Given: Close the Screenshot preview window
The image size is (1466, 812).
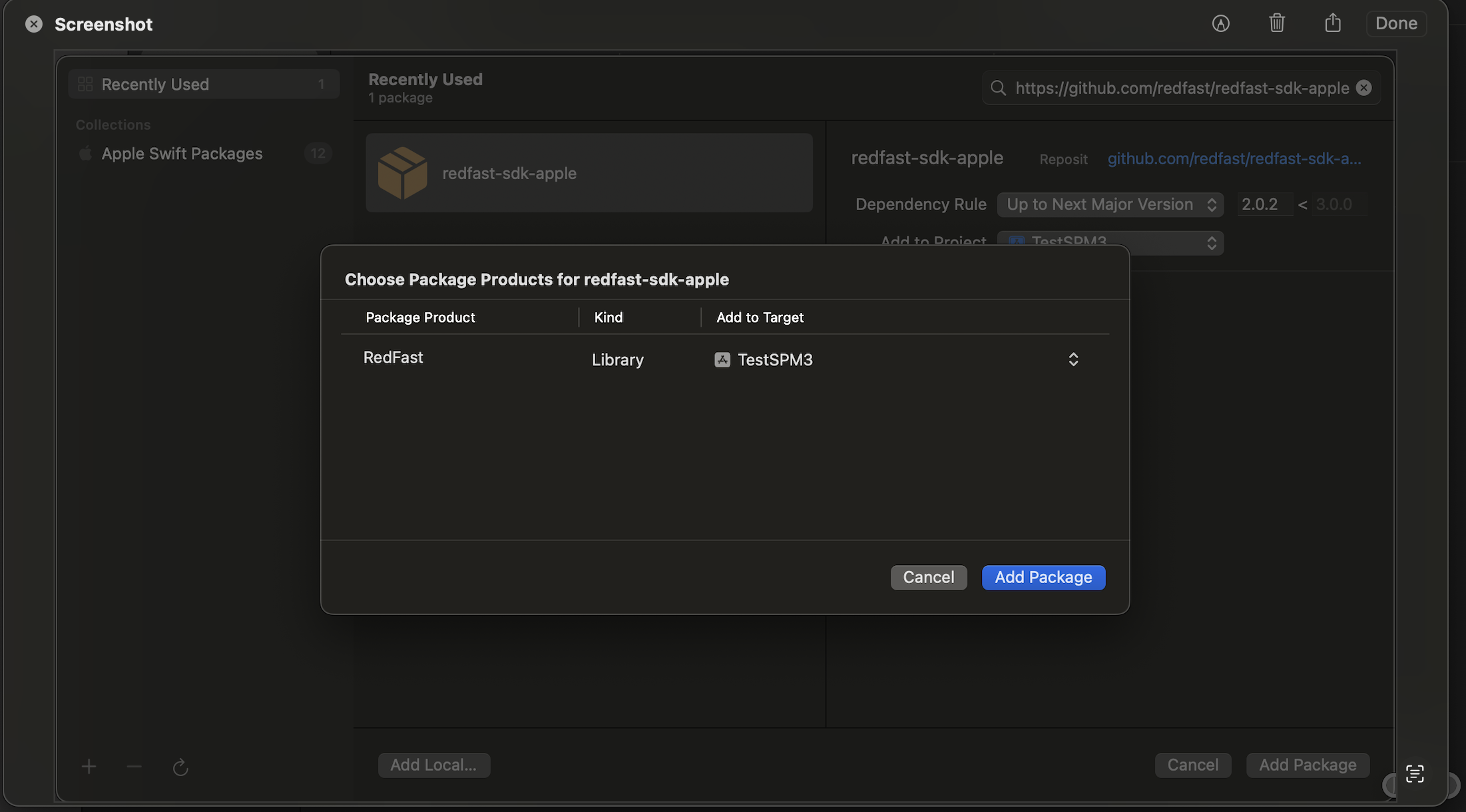Looking at the screenshot, I should [x=34, y=24].
